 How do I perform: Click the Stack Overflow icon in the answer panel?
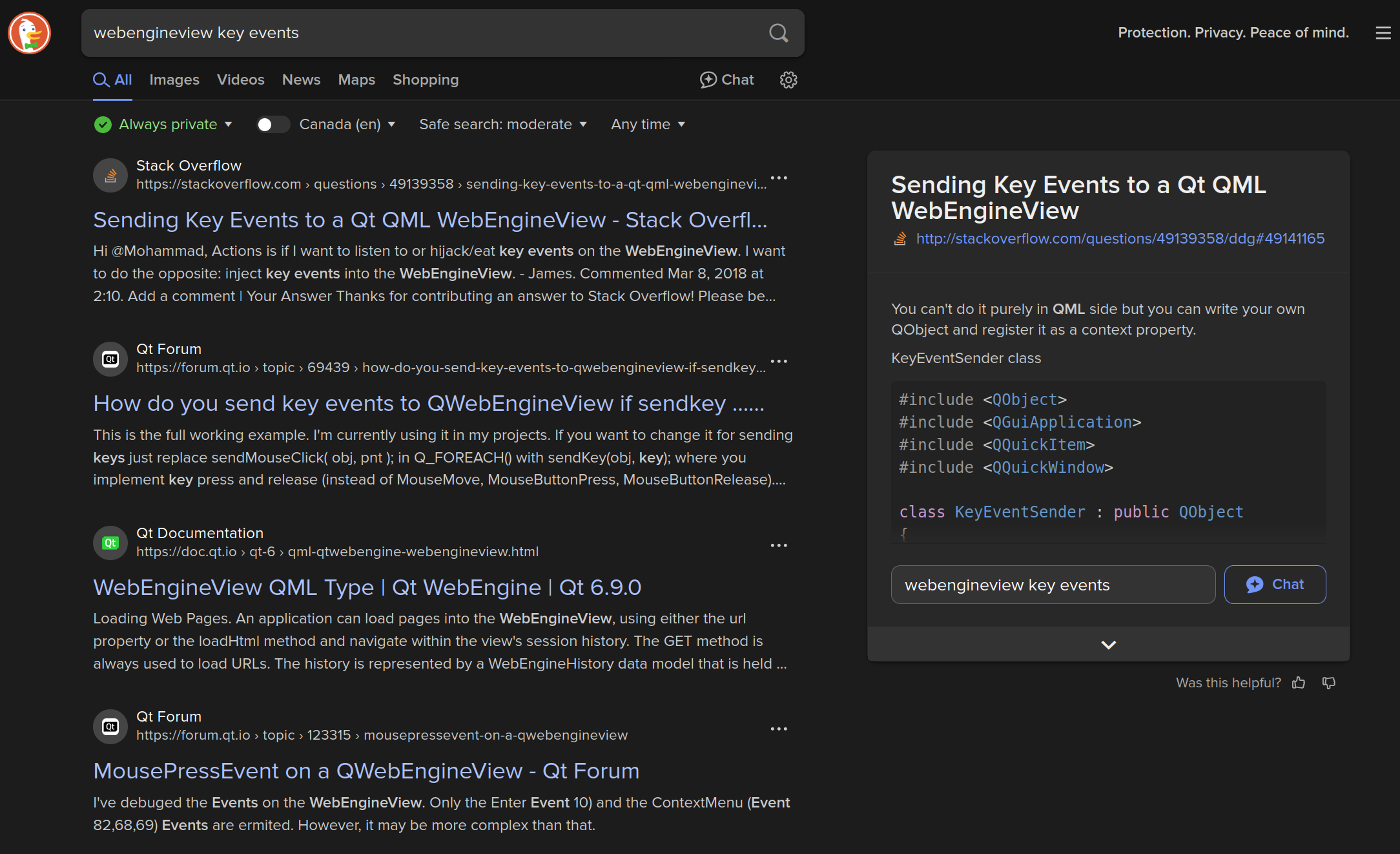point(900,239)
